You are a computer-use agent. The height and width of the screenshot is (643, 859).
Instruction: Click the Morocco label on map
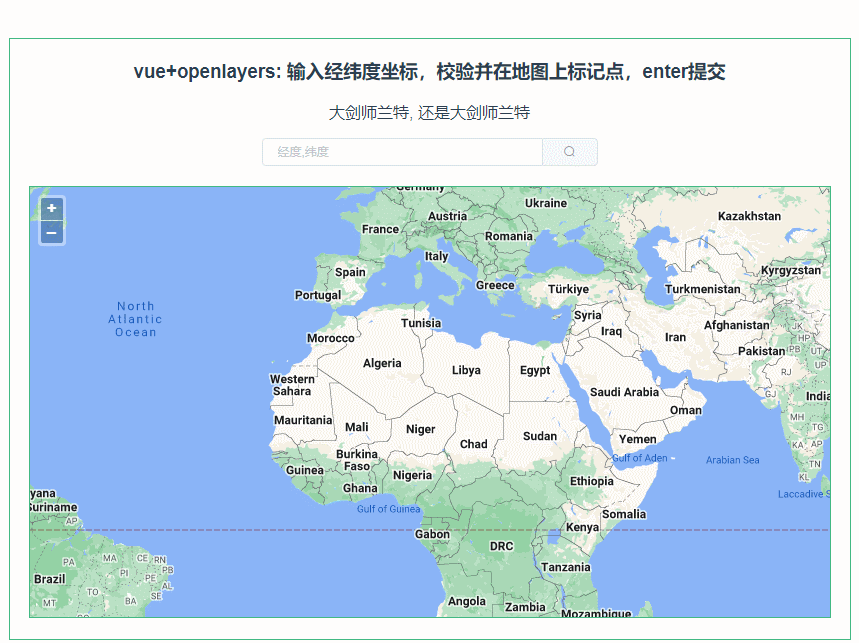(x=330, y=338)
